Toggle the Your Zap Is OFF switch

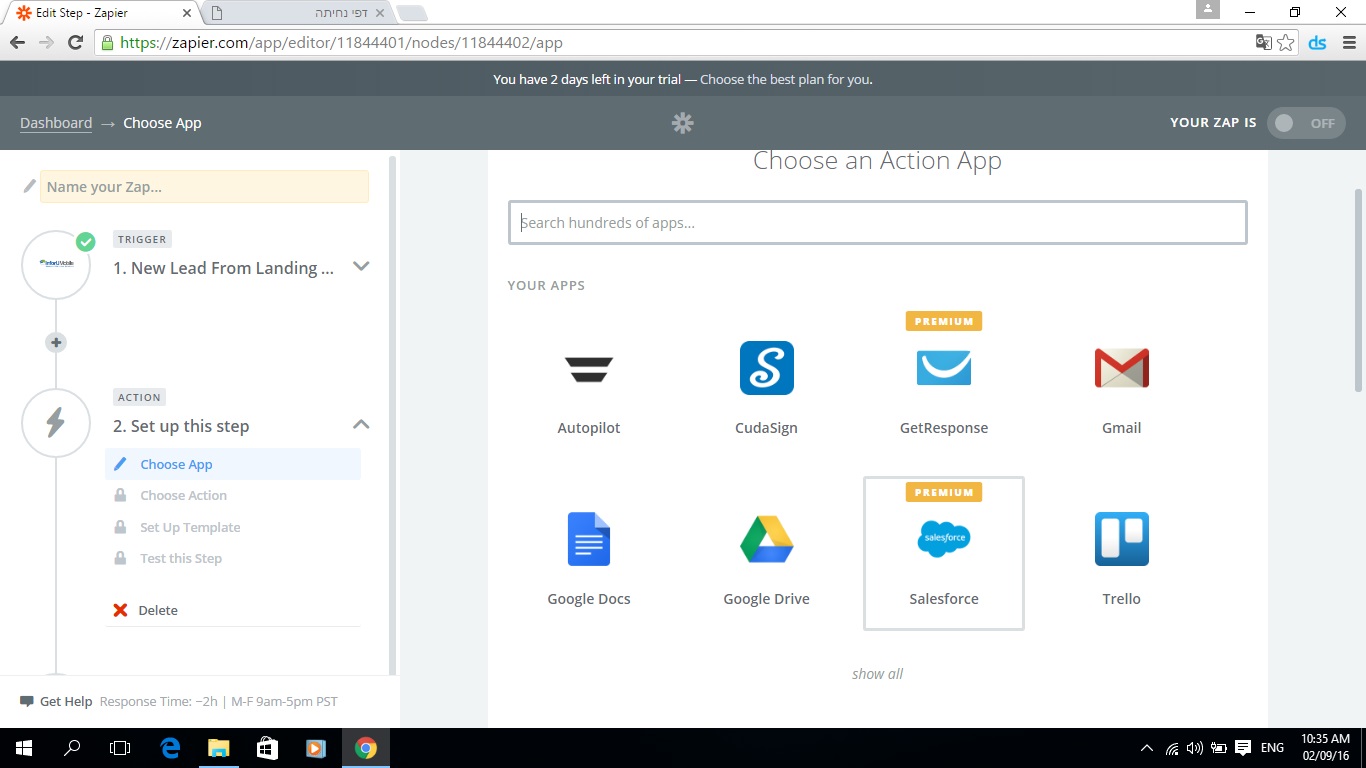click(x=1306, y=123)
